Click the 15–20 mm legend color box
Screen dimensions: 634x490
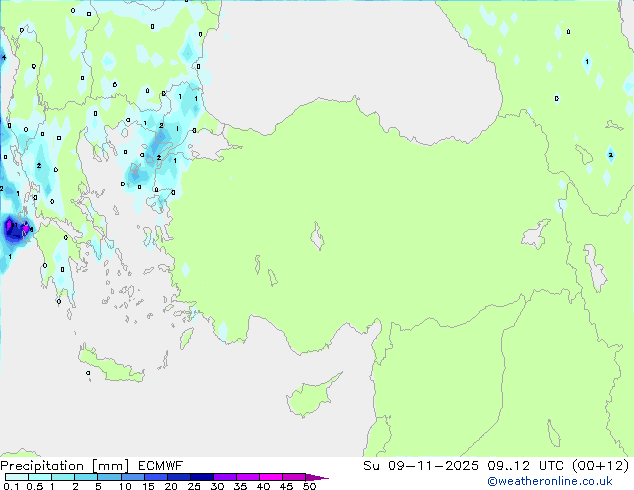click(x=156, y=477)
